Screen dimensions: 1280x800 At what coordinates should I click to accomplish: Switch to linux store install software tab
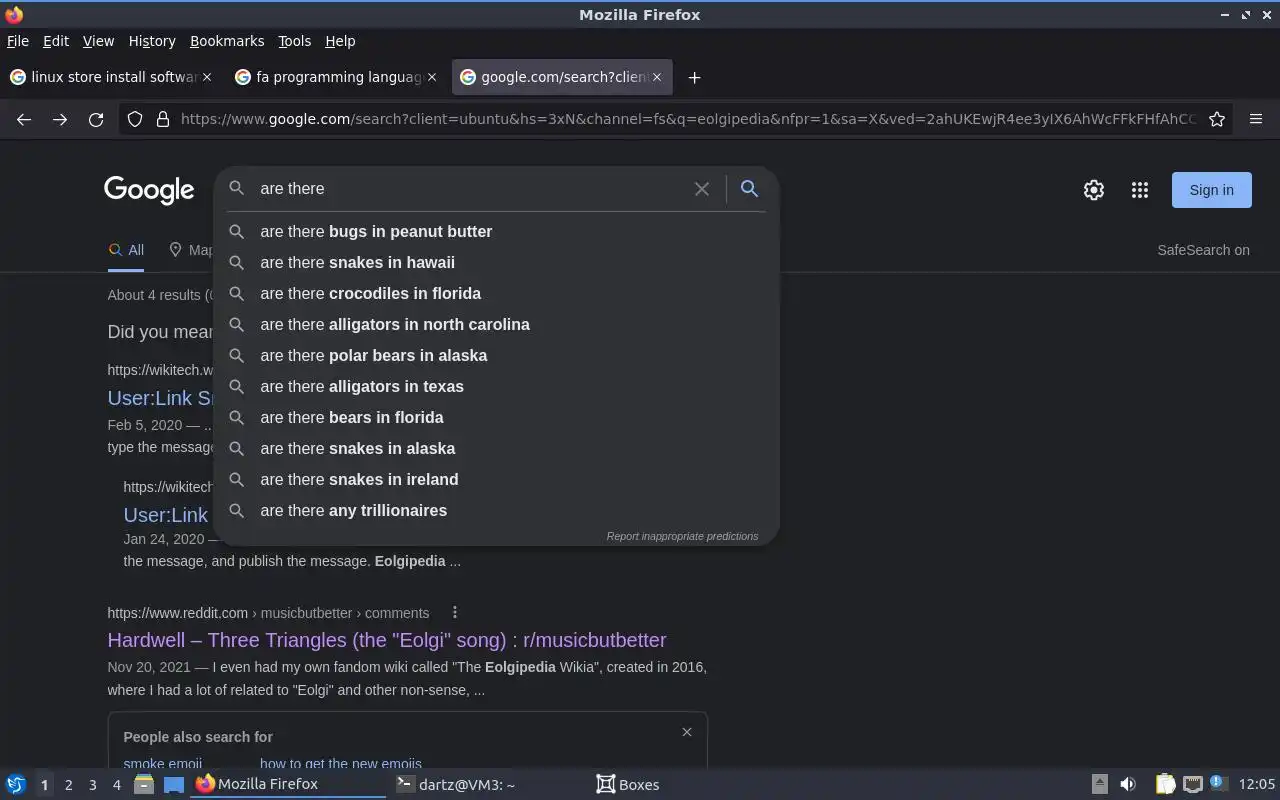110,77
